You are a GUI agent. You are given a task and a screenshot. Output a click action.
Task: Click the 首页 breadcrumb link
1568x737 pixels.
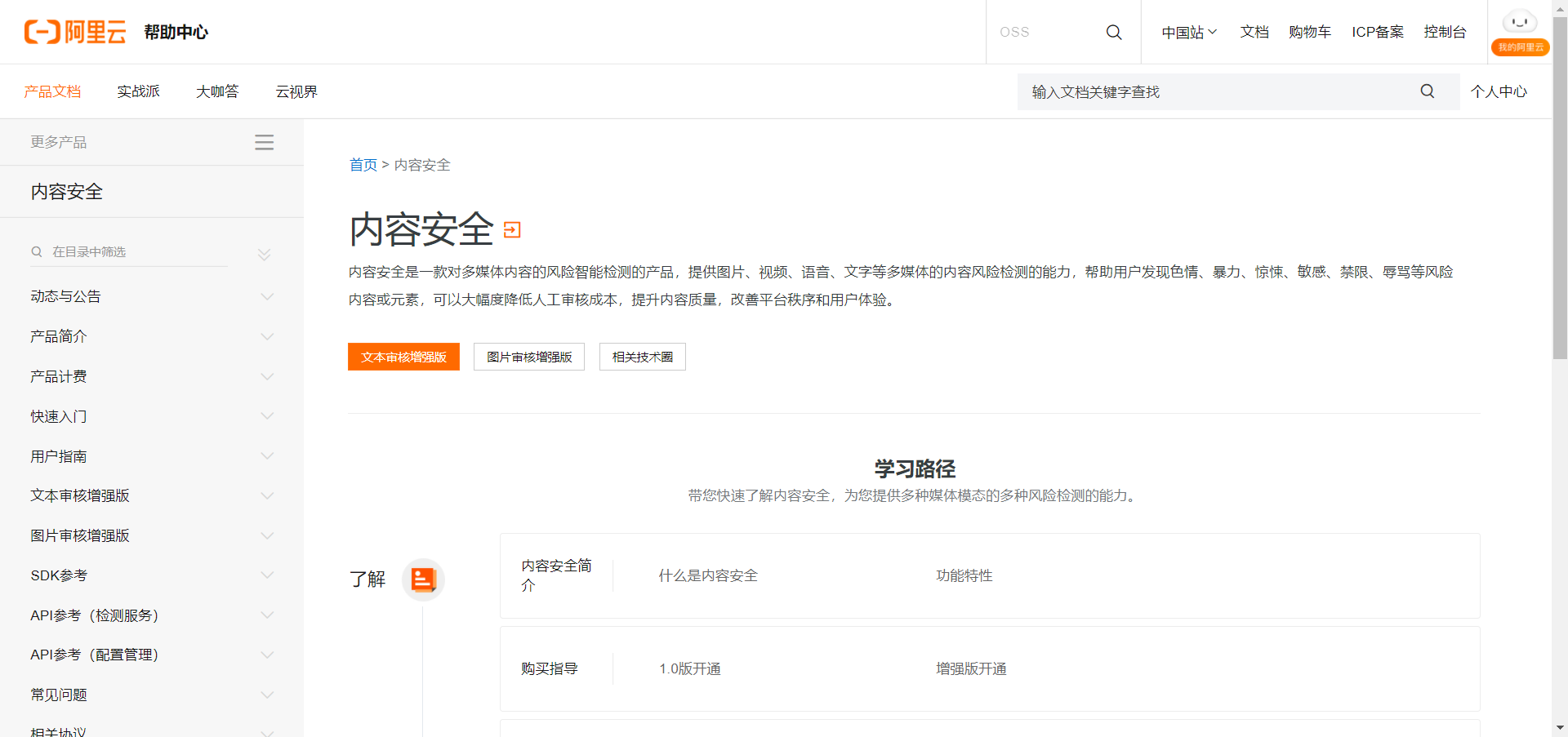coord(363,165)
